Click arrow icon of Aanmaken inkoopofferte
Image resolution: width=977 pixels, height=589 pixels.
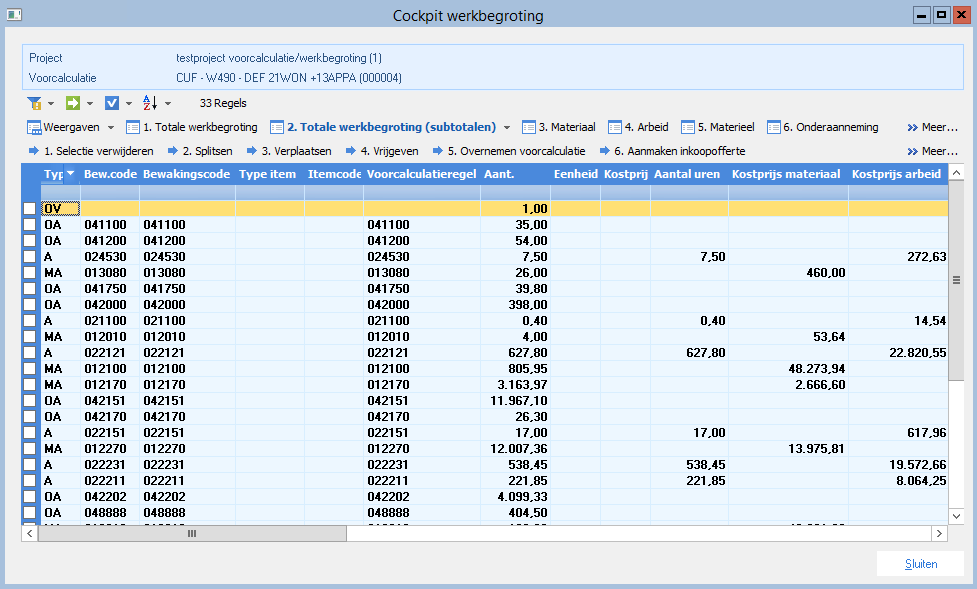tap(604, 151)
